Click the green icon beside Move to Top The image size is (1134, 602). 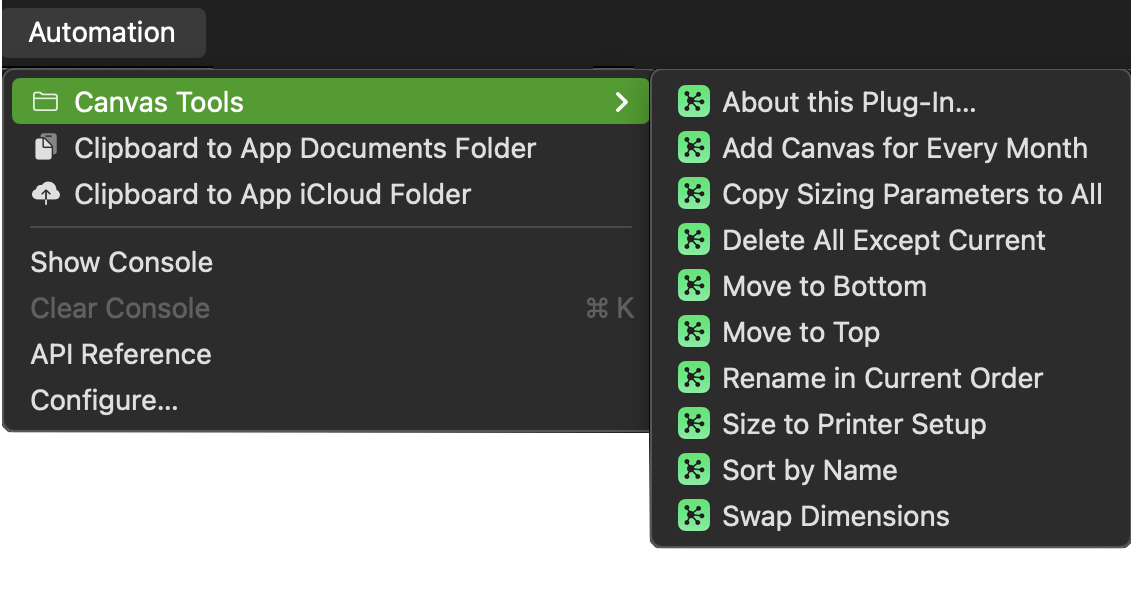point(693,332)
